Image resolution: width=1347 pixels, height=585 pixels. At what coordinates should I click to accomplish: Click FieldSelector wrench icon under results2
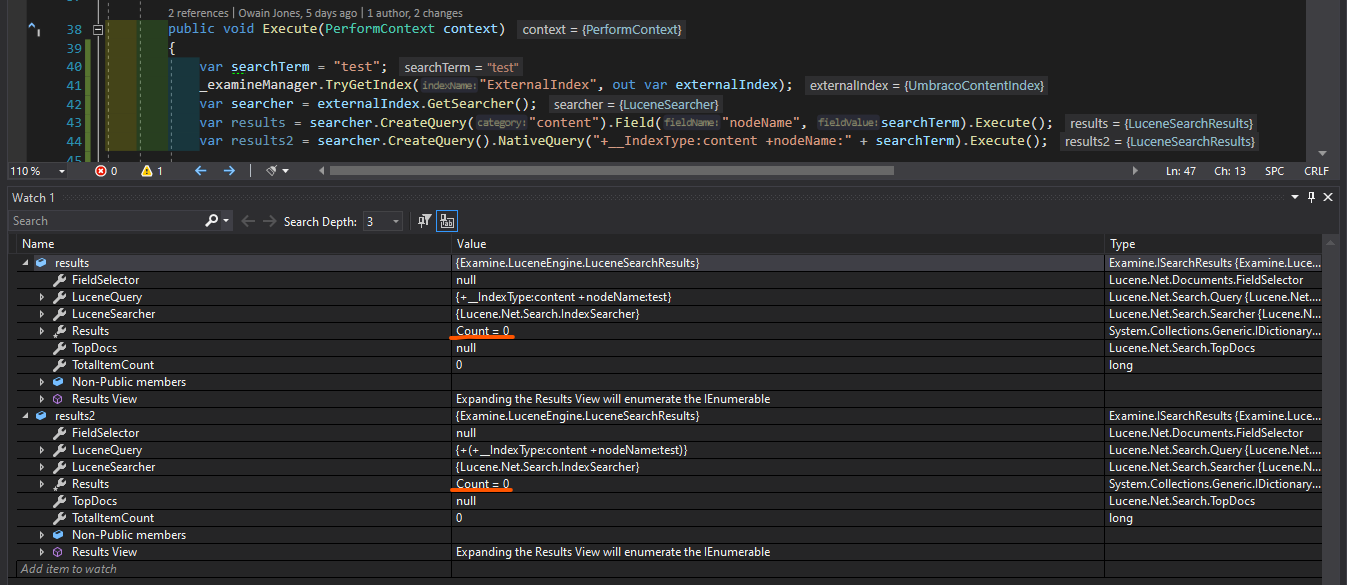coord(58,433)
